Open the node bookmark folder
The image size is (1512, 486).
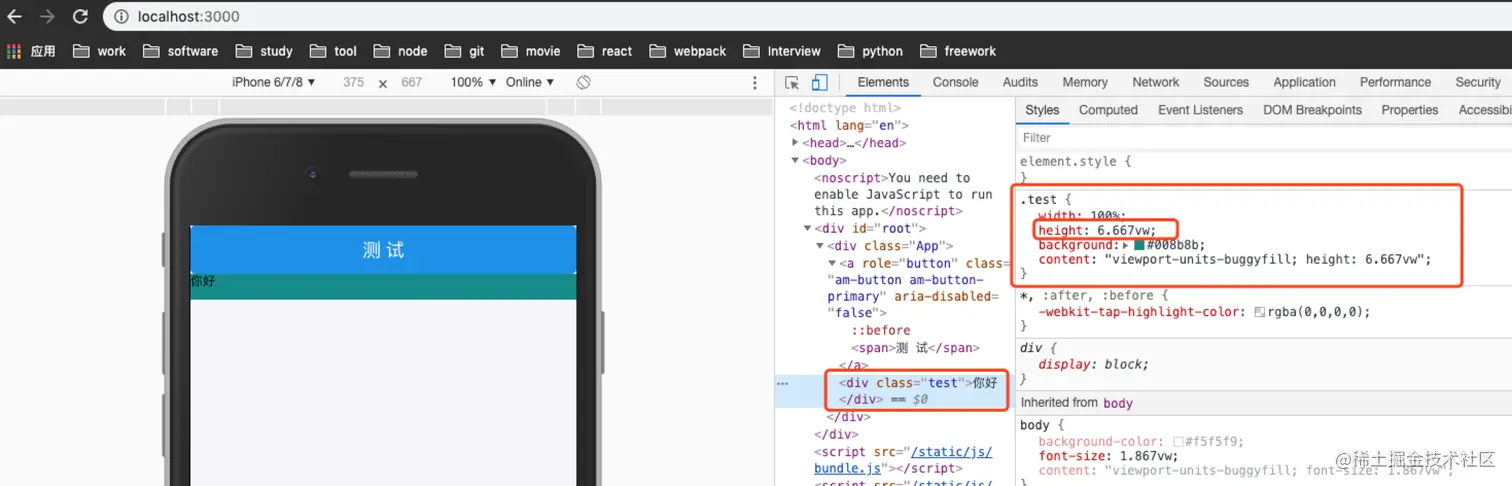(399, 51)
